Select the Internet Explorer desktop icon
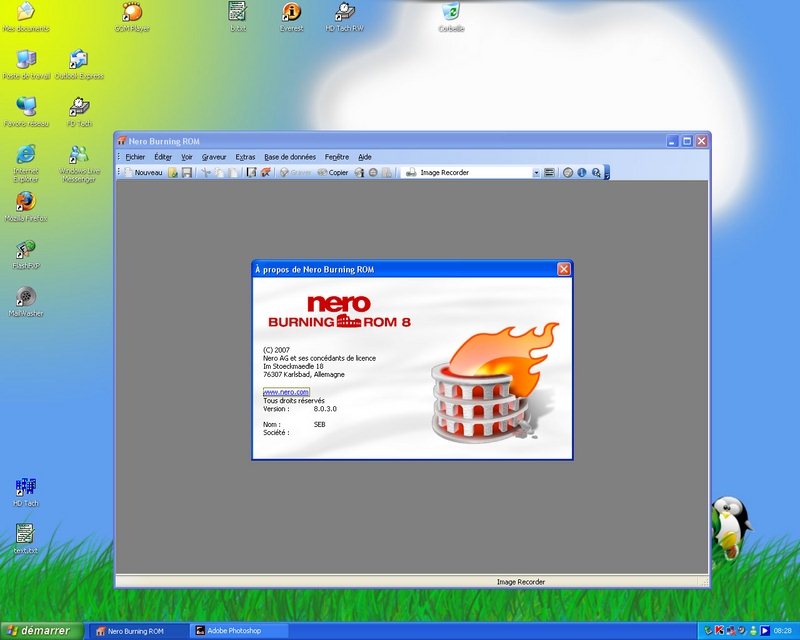The width and height of the screenshot is (800, 640). [x=26, y=163]
